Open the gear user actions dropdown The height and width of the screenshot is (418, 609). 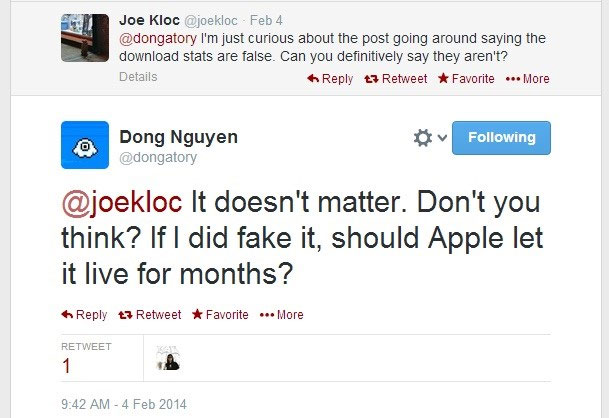pyautogui.click(x=429, y=138)
